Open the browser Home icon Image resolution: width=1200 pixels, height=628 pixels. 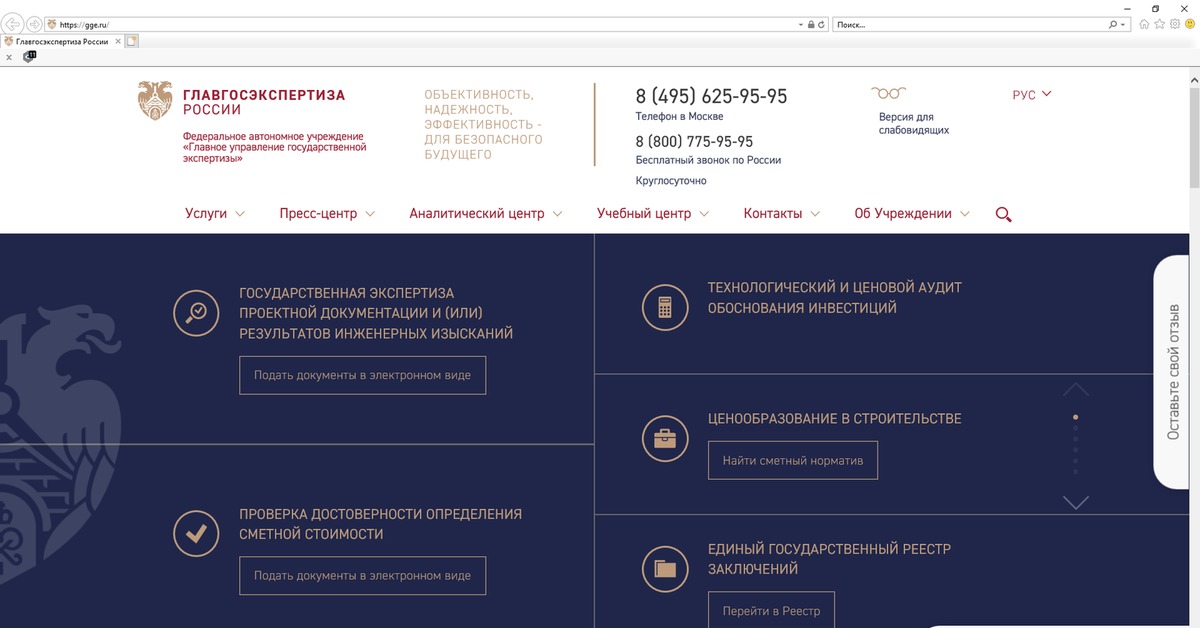point(1144,24)
